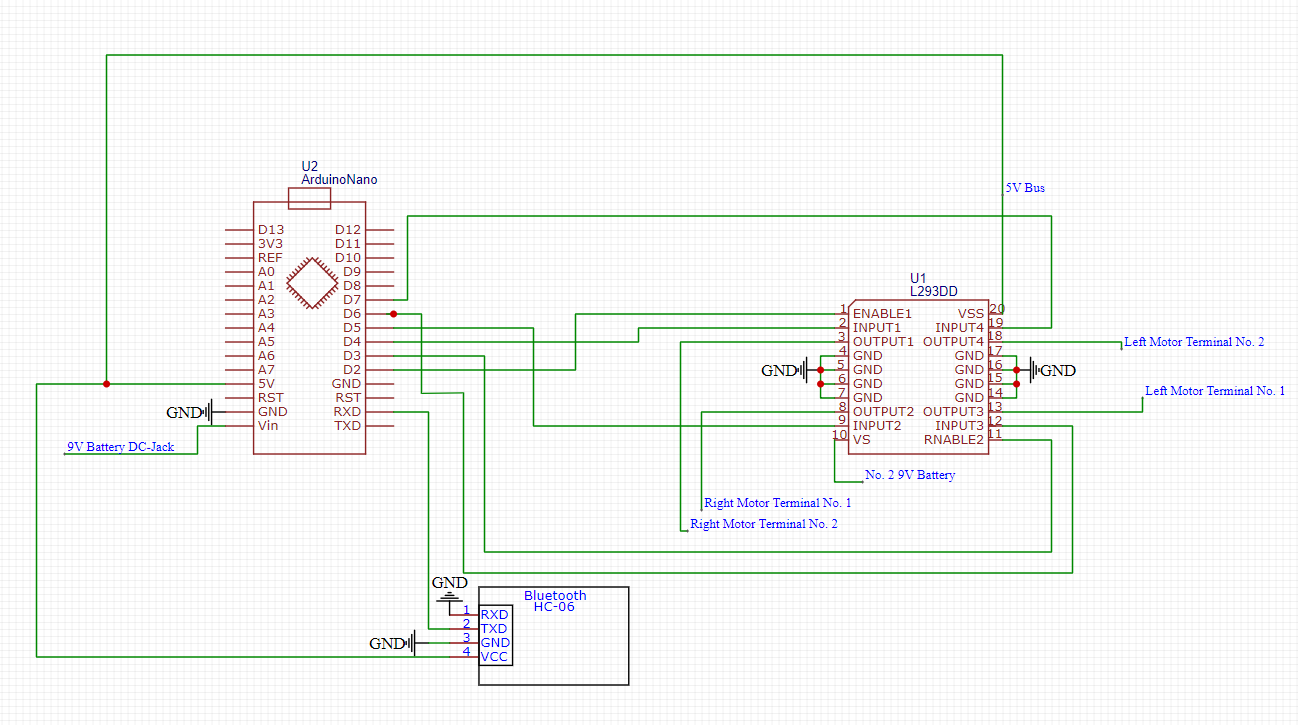Click the 5V Bus net label
Screen dimensions: 1298x725
(1025, 187)
